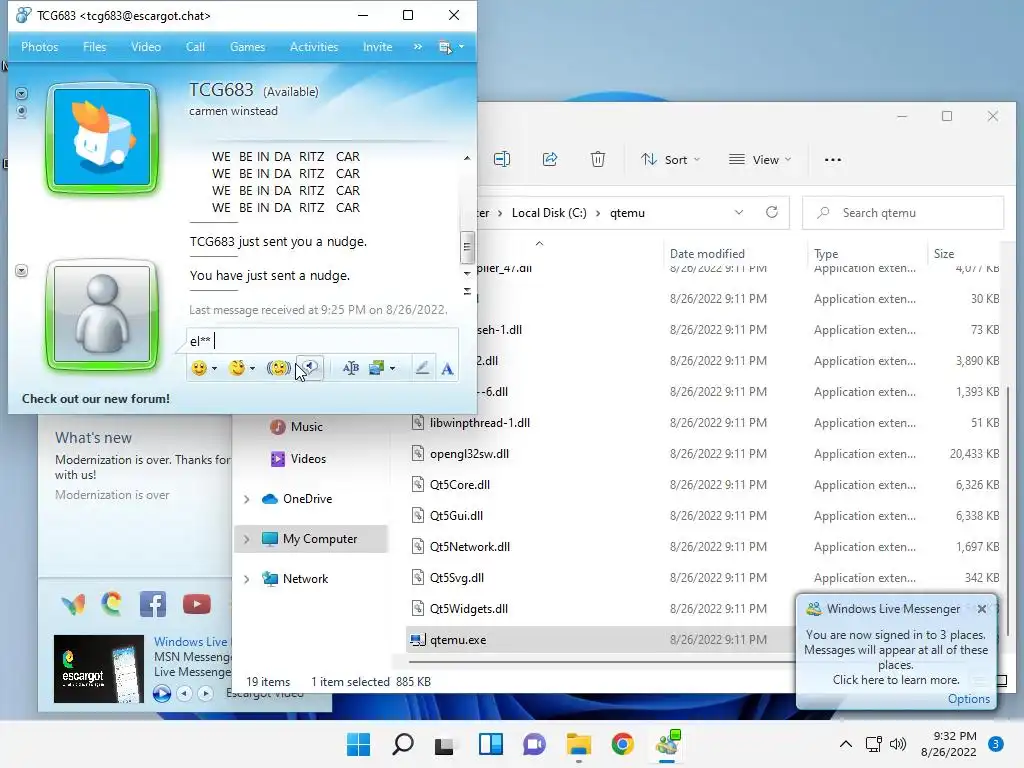Open Chrome from the taskbar
The image size is (1024, 768).
622,744
